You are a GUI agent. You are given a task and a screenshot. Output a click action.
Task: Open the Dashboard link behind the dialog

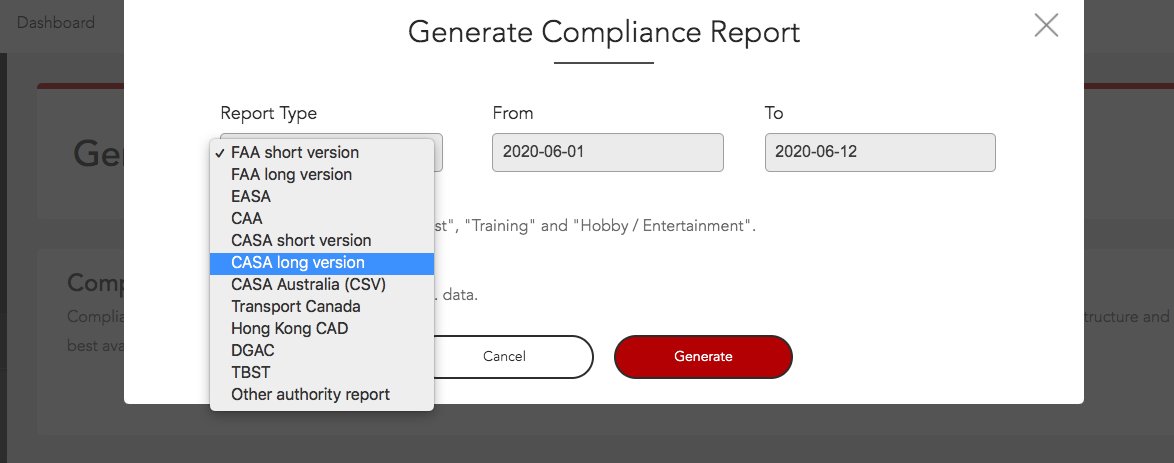[55, 22]
